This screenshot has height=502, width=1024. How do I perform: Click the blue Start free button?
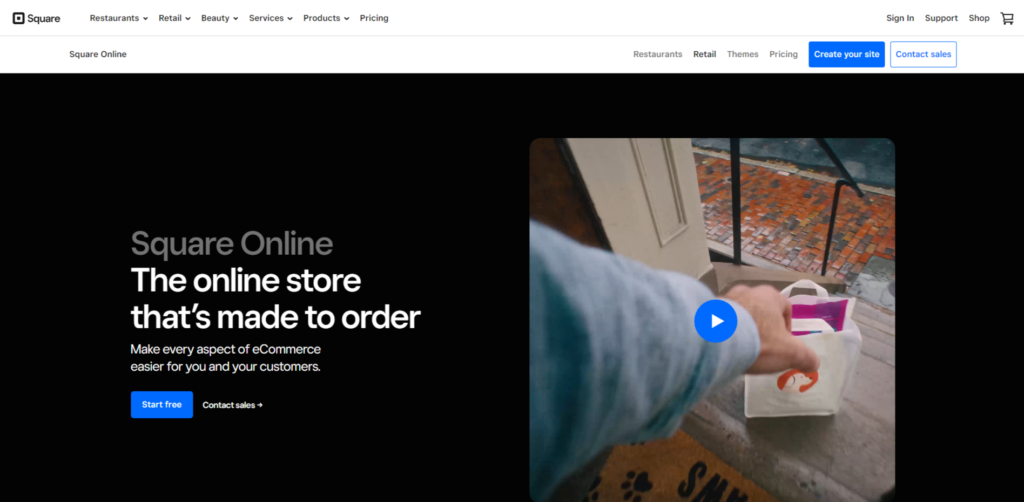(x=161, y=404)
